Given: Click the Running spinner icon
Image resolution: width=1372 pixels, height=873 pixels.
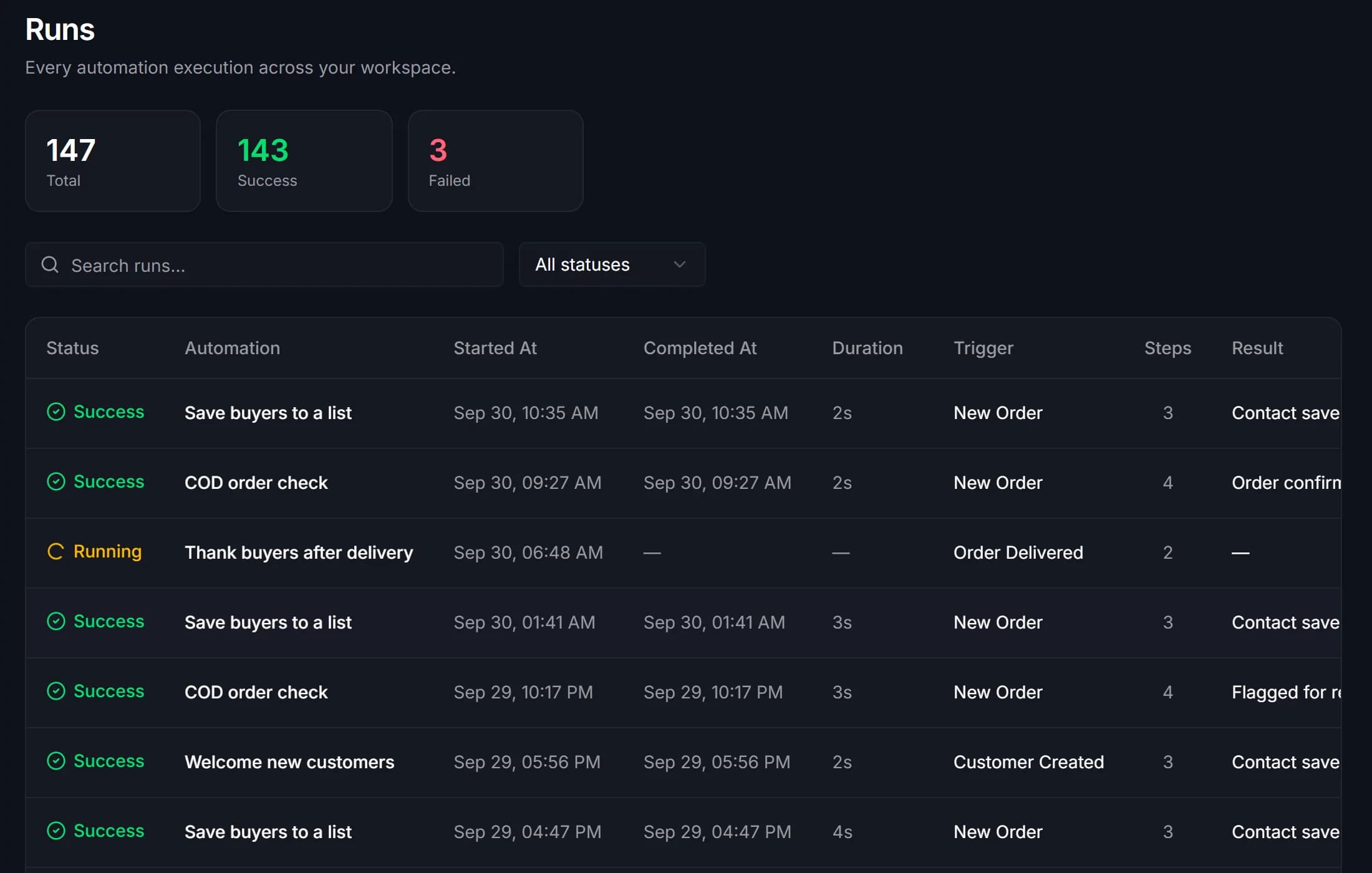Looking at the screenshot, I should (x=56, y=552).
